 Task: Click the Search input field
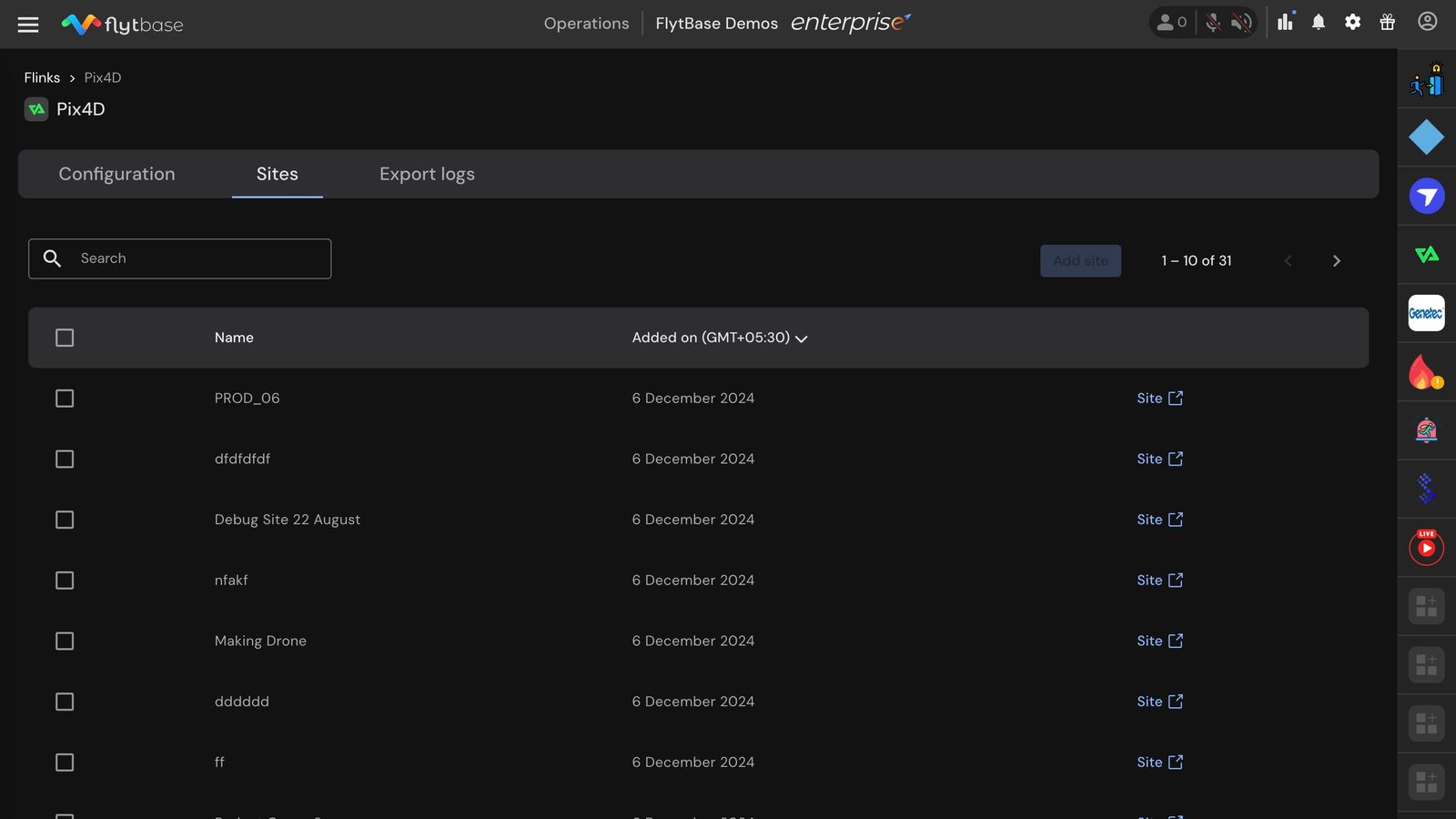[180, 258]
